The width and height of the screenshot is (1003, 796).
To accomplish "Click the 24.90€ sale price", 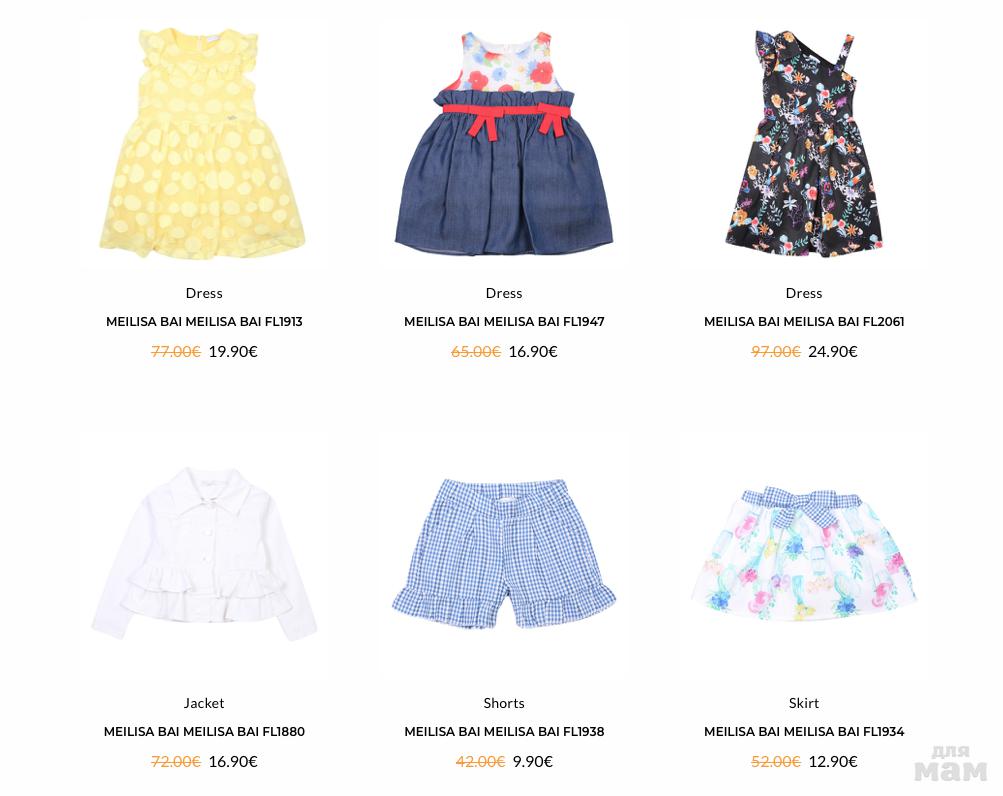I will [x=833, y=351].
